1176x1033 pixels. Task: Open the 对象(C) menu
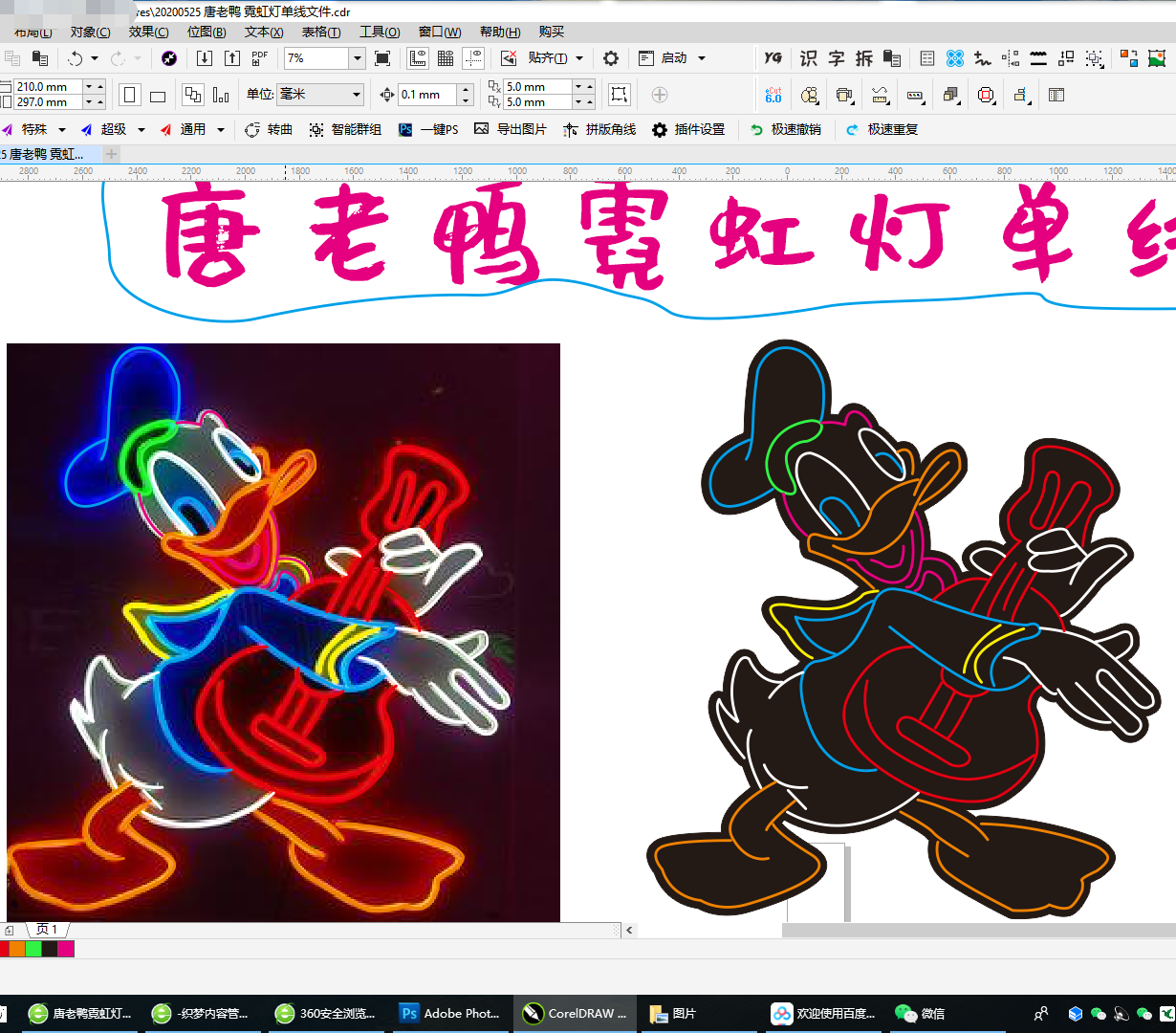click(90, 33)
